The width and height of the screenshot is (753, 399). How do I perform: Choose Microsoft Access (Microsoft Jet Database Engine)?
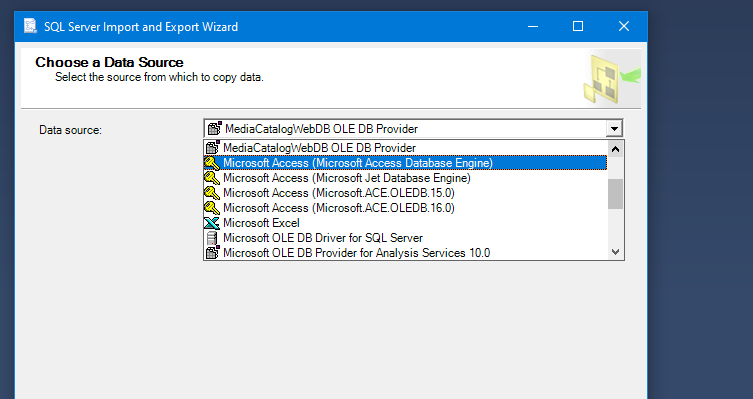(x=405, y=178)
